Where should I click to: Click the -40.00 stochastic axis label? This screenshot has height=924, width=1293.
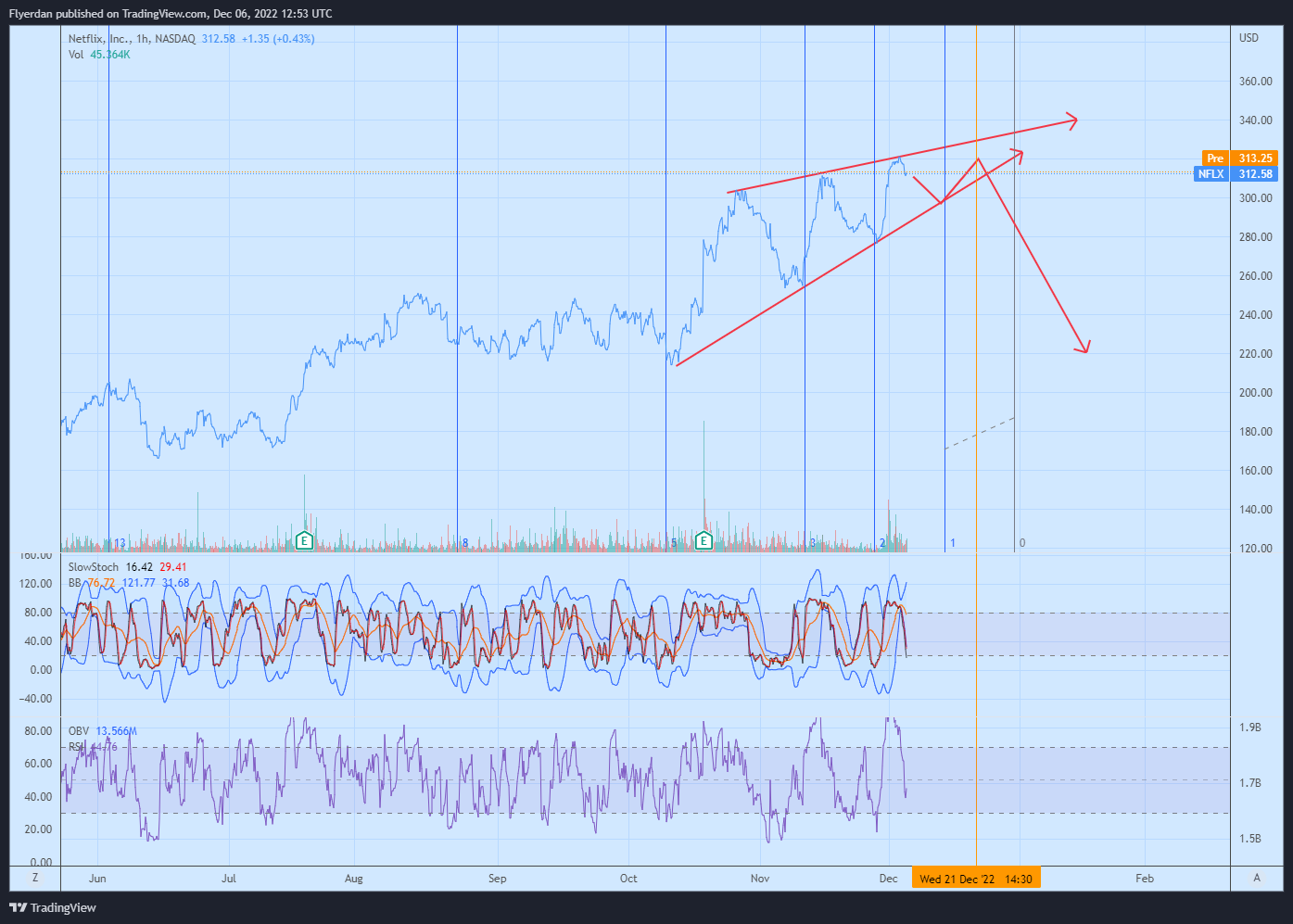click(x=35, y=699)
